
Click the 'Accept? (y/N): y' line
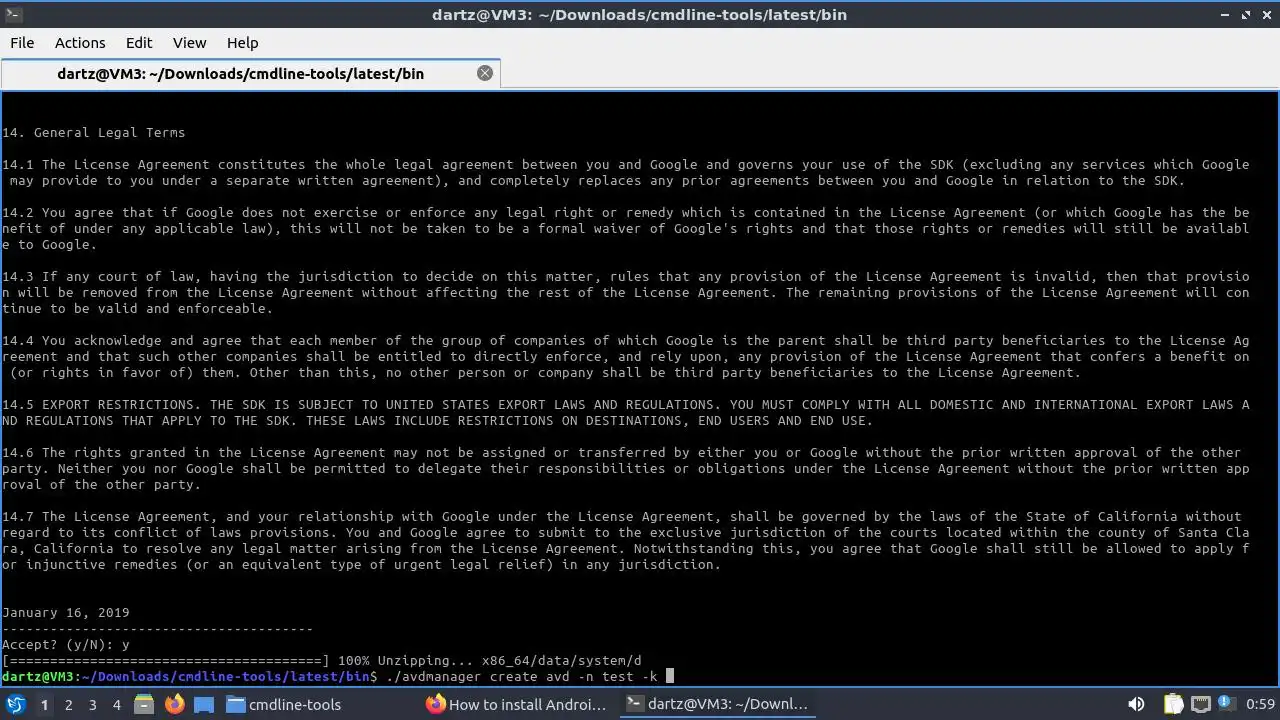click(66, 645)
